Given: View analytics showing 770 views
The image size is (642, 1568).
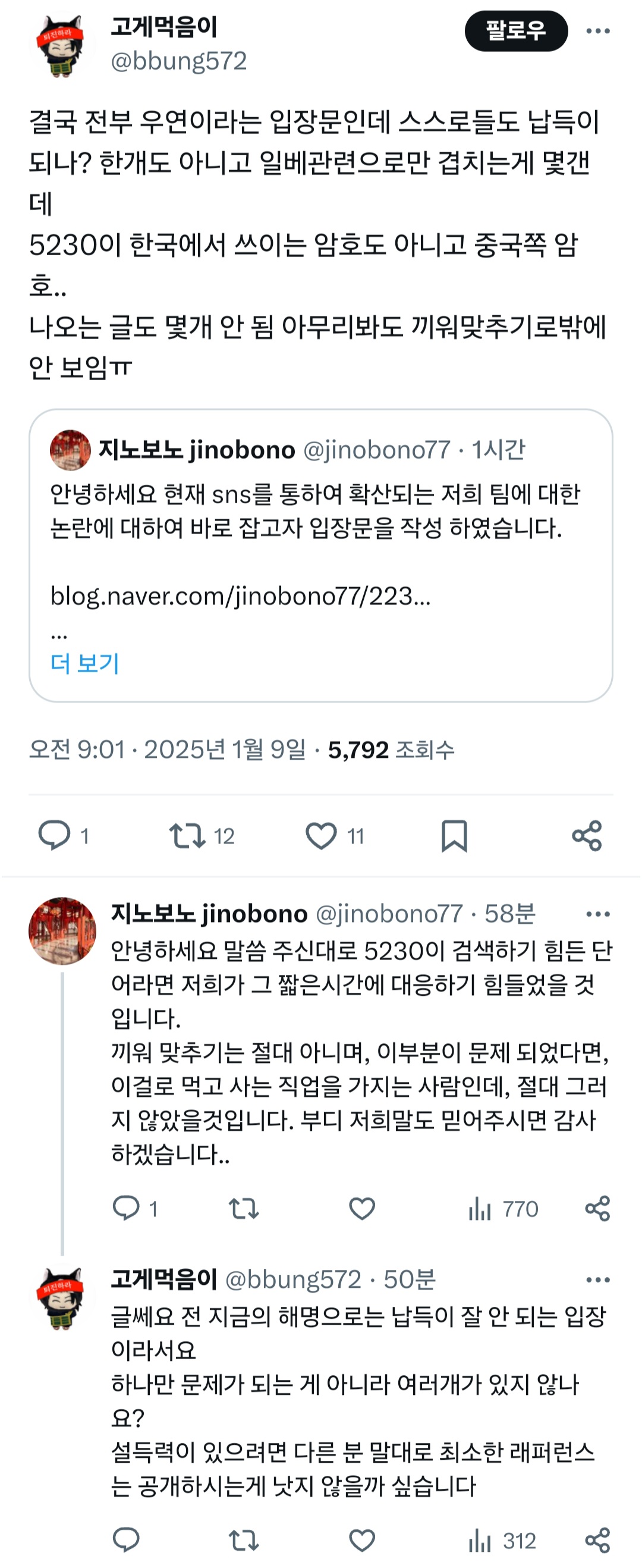Looking at the screenshot, I should point(503,1209).
